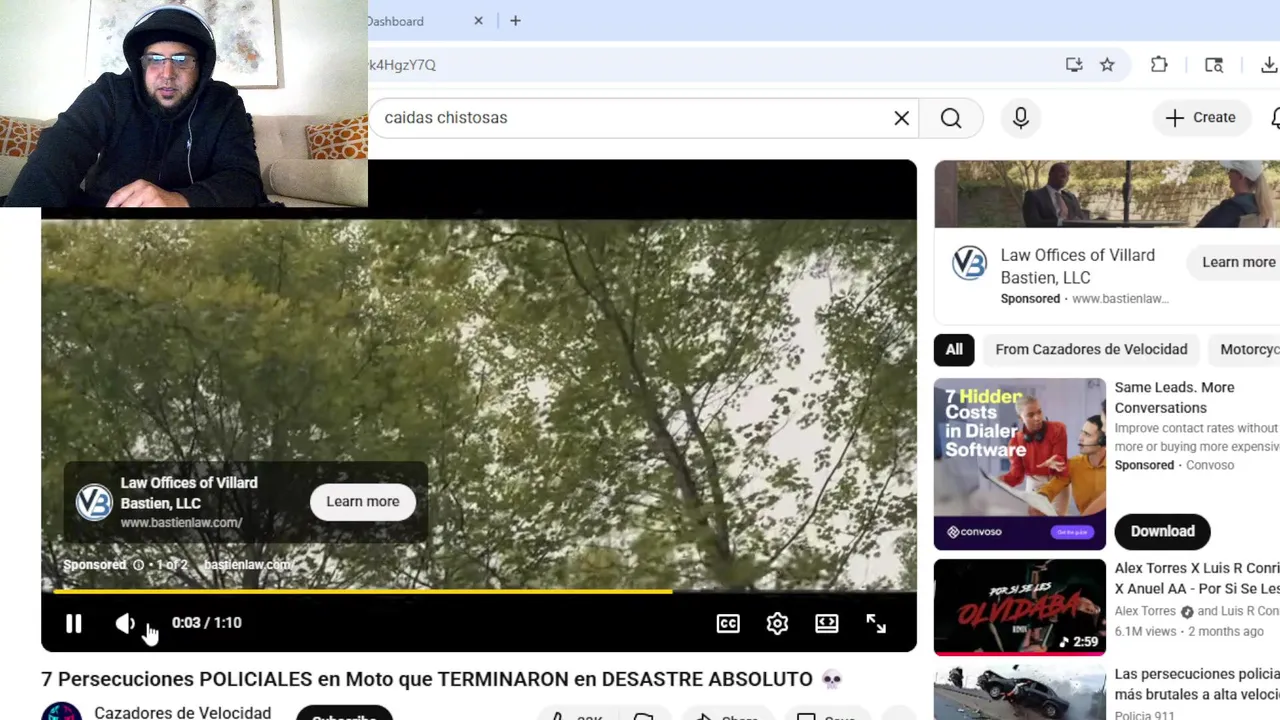Open 'Same Leads. More Conversations' ad title
Screen dimensions: 1280x720
coord(1174,397)
